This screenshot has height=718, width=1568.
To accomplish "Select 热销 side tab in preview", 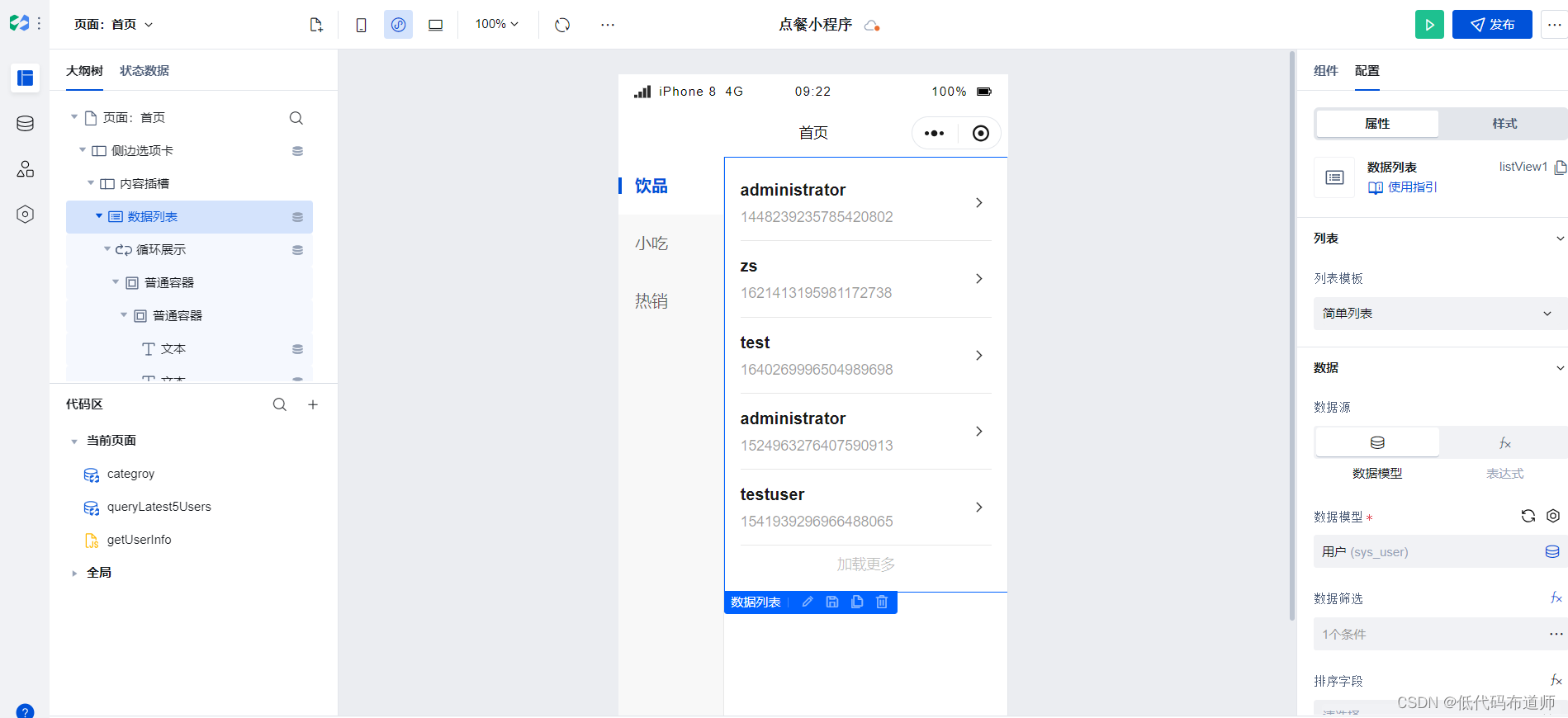I will [x=671, y=301].
